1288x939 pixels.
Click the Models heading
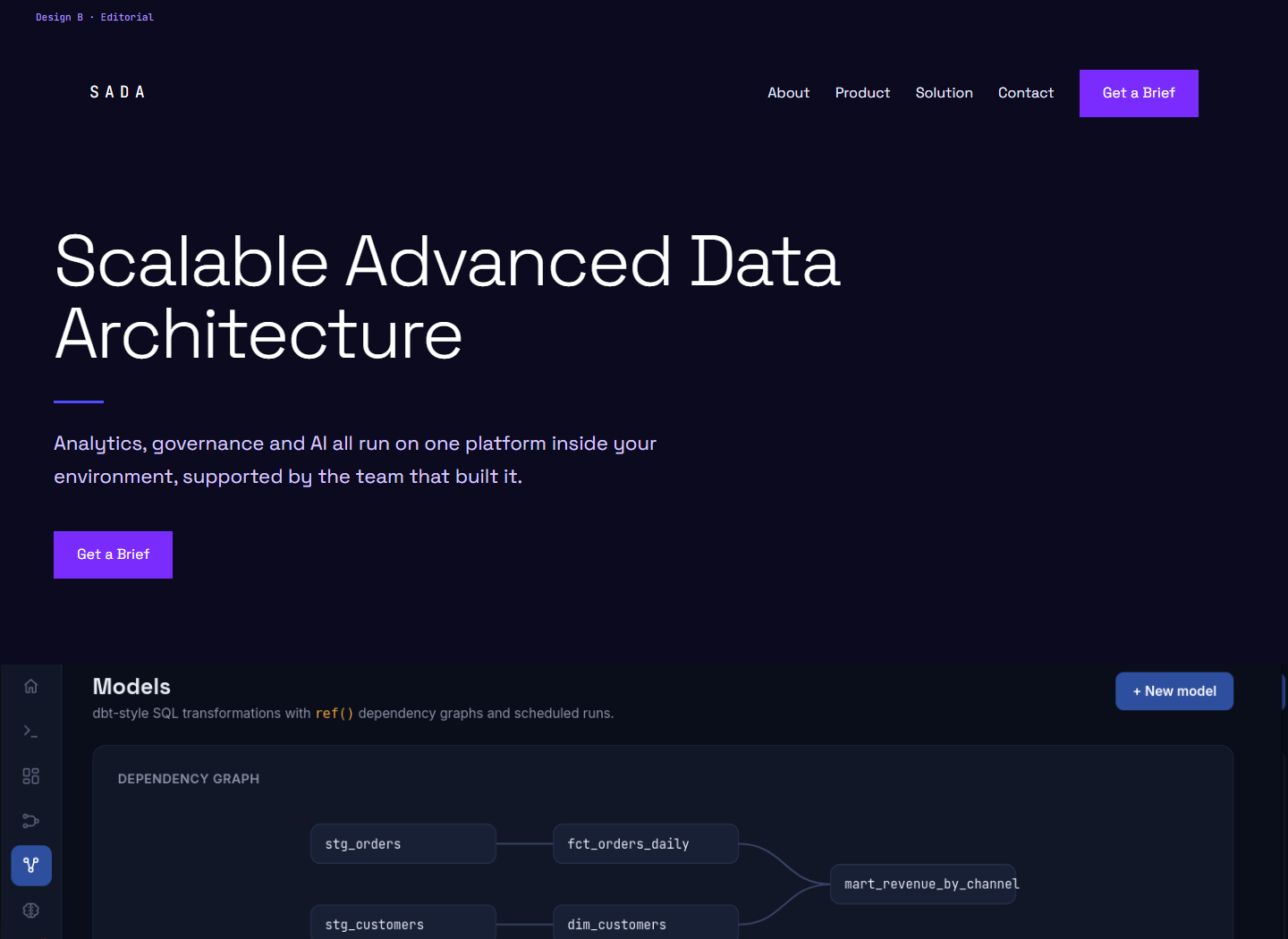[131, 687]
